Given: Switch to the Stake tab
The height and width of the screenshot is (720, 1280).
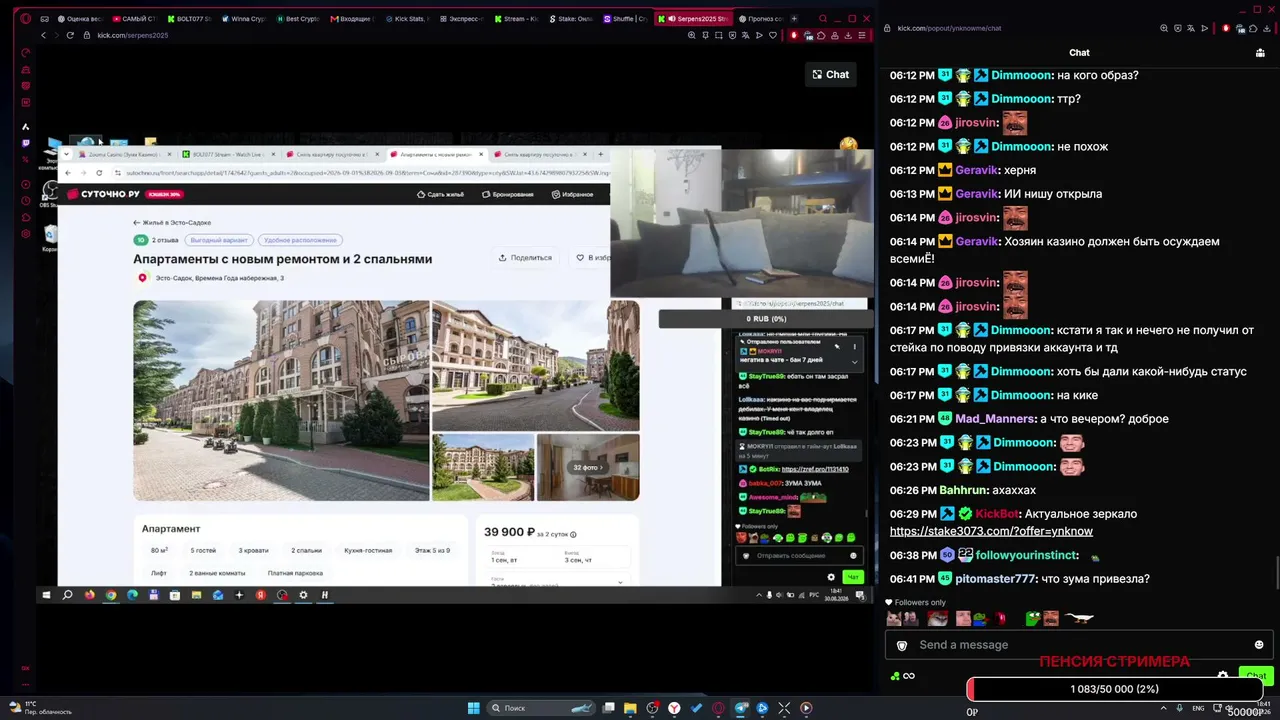Looking at the screenshot, I should [x=572, y=18].
